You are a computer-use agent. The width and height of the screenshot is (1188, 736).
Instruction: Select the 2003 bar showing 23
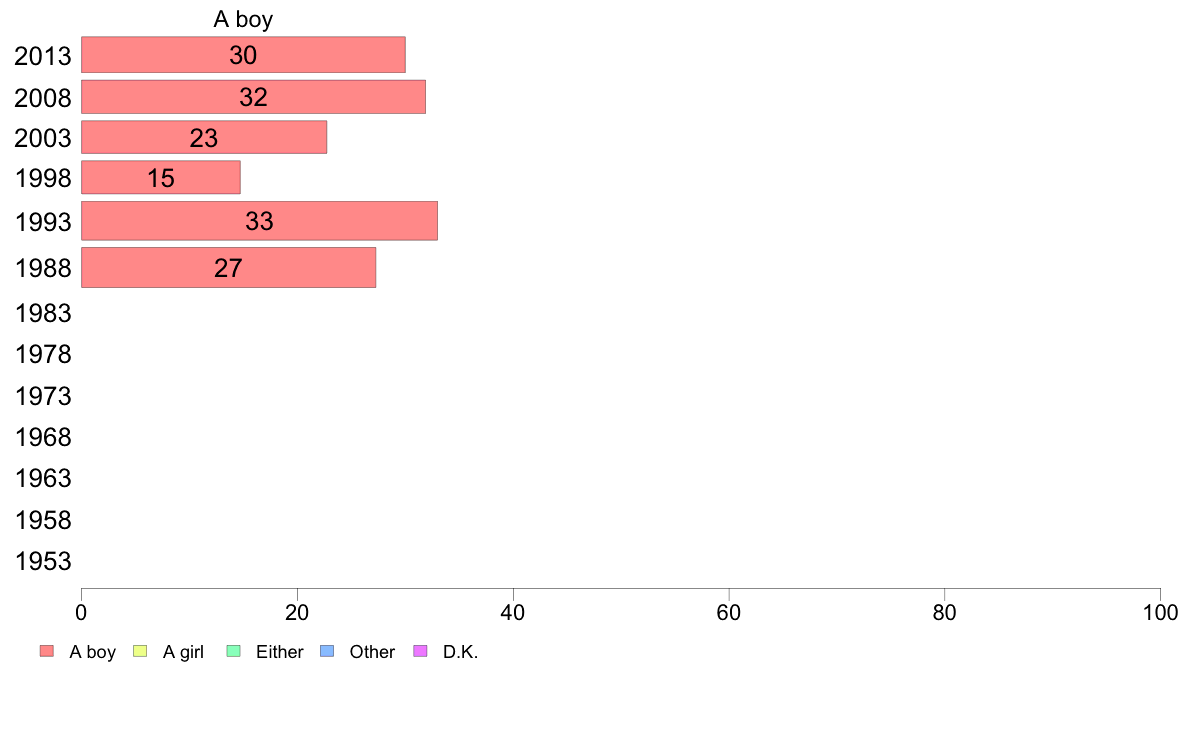tap(204, 137)
